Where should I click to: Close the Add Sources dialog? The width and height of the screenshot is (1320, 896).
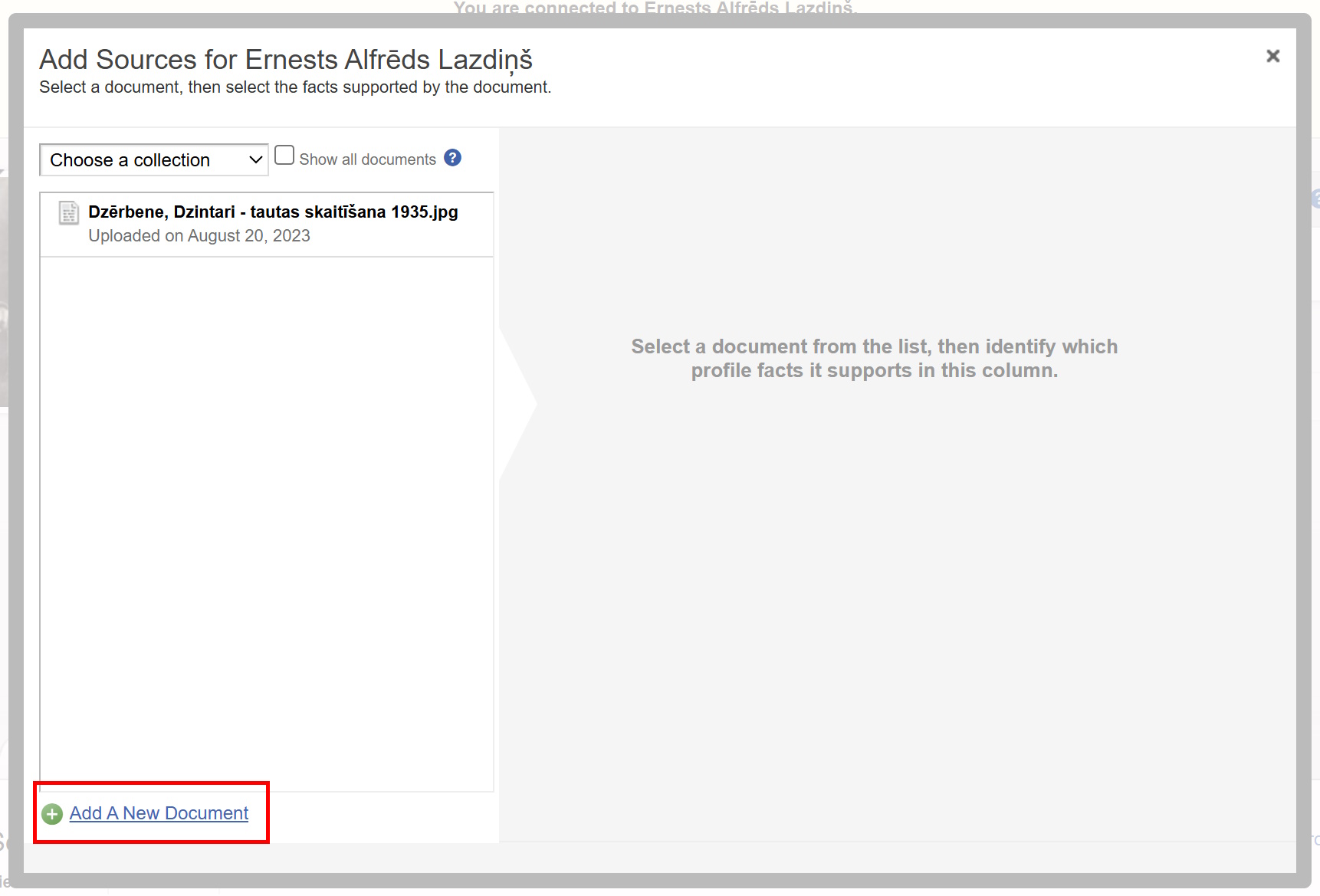click(1272, 56)
